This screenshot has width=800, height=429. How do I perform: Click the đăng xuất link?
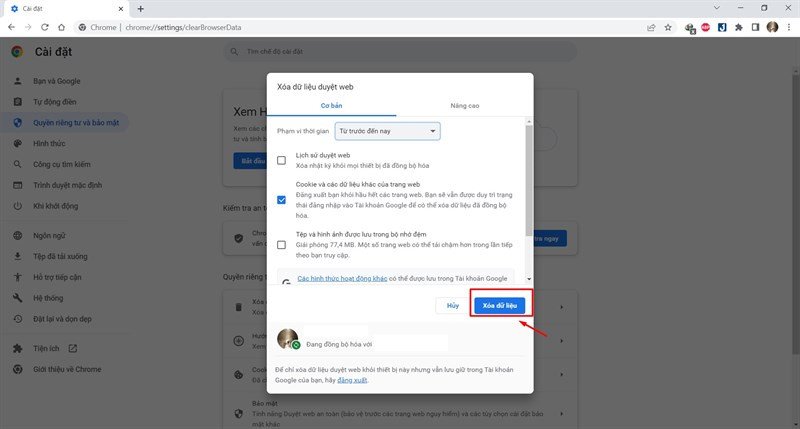click(352, 381)
